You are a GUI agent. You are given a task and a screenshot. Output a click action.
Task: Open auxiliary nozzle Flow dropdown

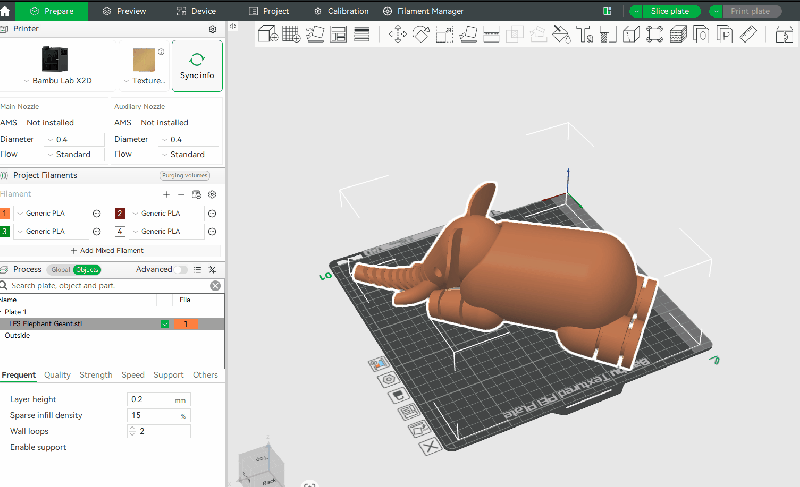pyautogui.click(x=189, y=154)
